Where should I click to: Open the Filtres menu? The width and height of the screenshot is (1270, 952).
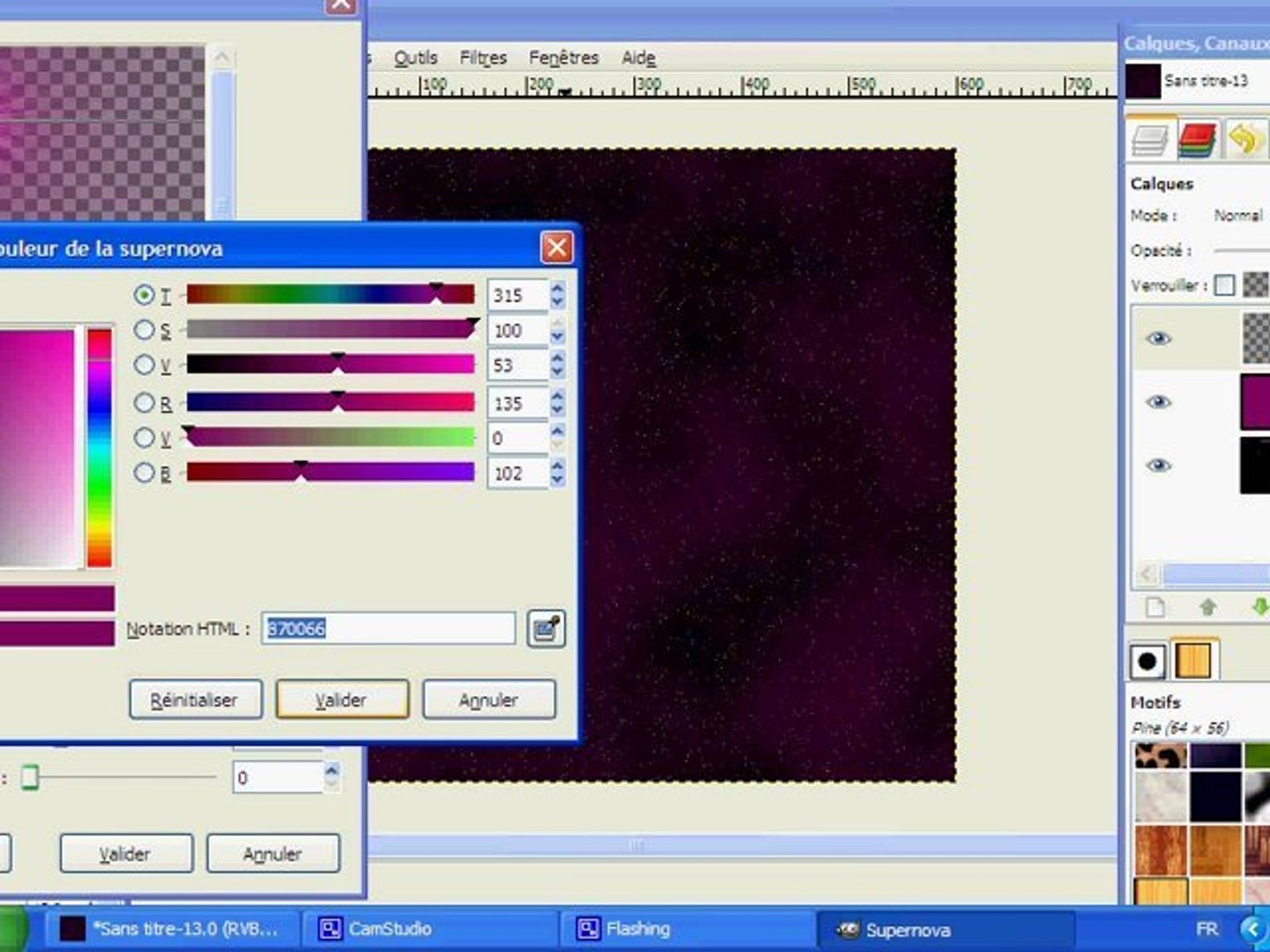click(483, 57)
